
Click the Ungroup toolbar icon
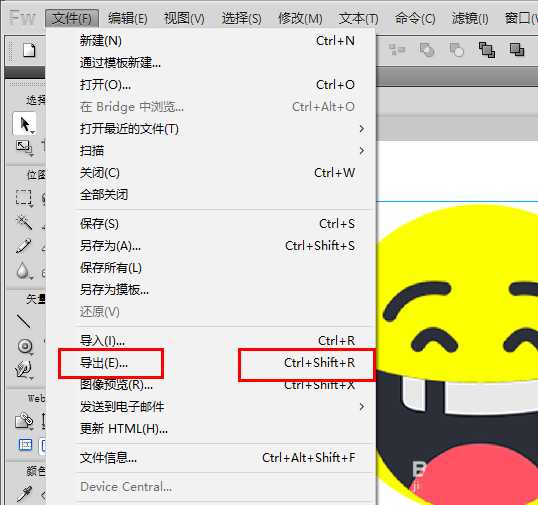click(x=397, y=50)
